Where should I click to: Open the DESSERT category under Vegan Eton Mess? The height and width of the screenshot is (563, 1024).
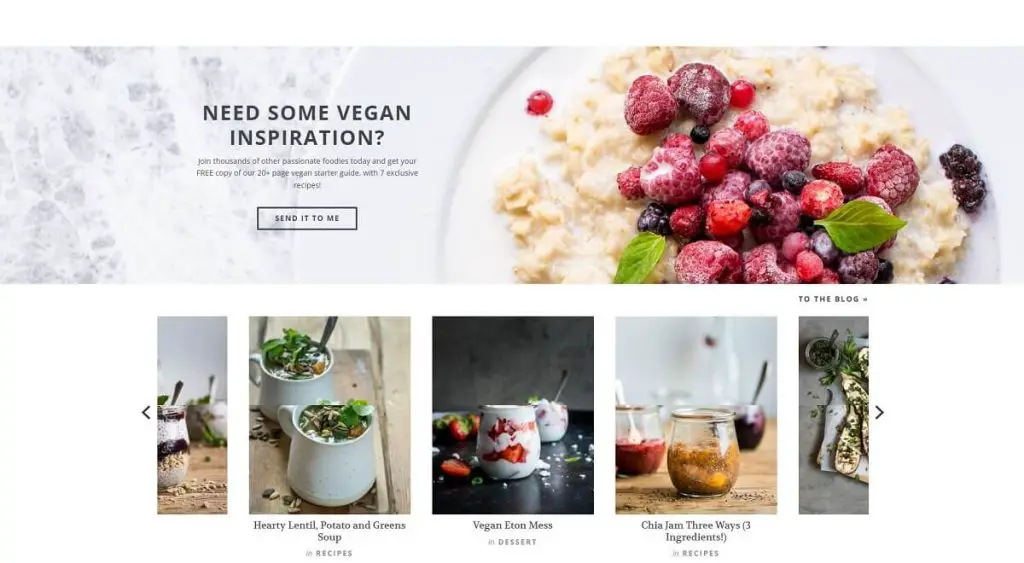click(x=517, y=542)
